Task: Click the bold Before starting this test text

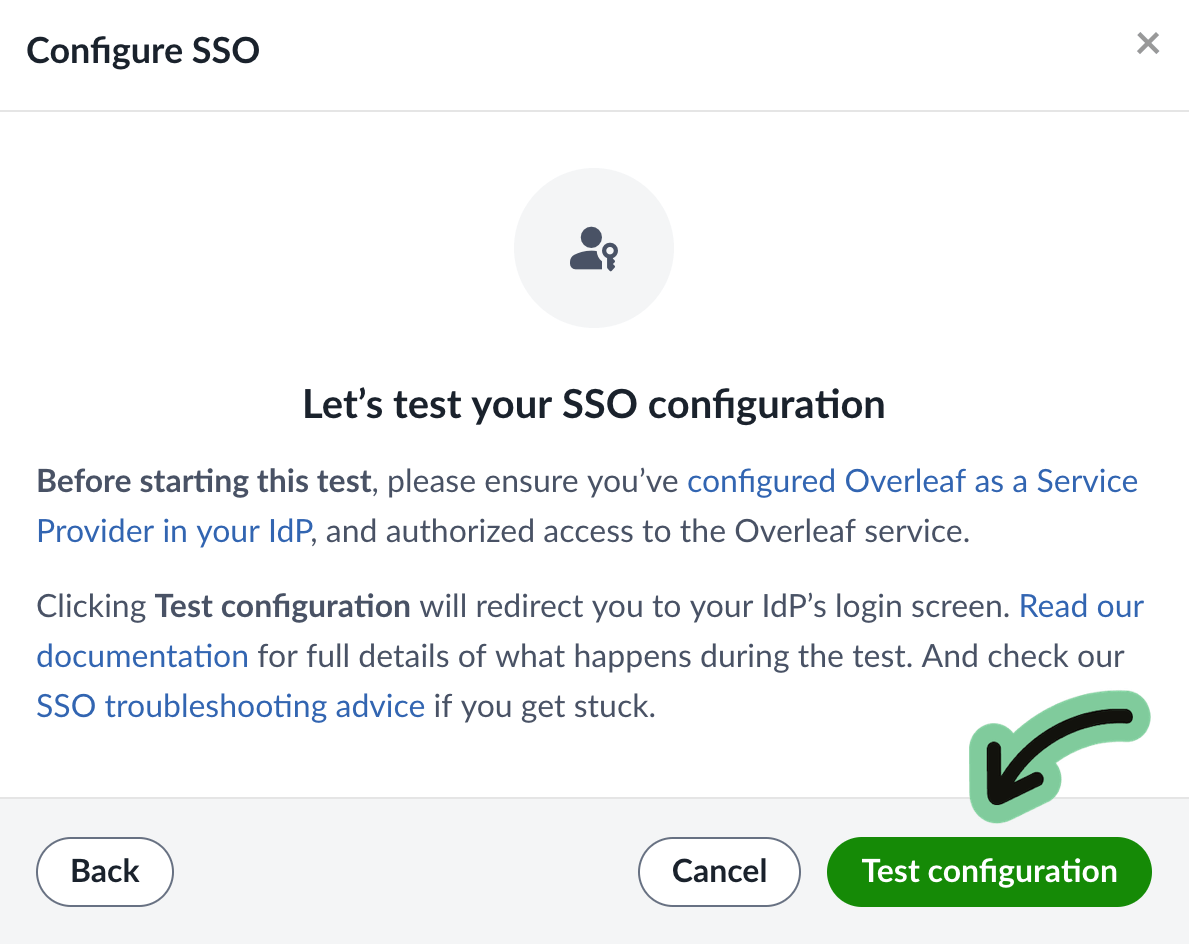Action: click(x=204, y=482)
